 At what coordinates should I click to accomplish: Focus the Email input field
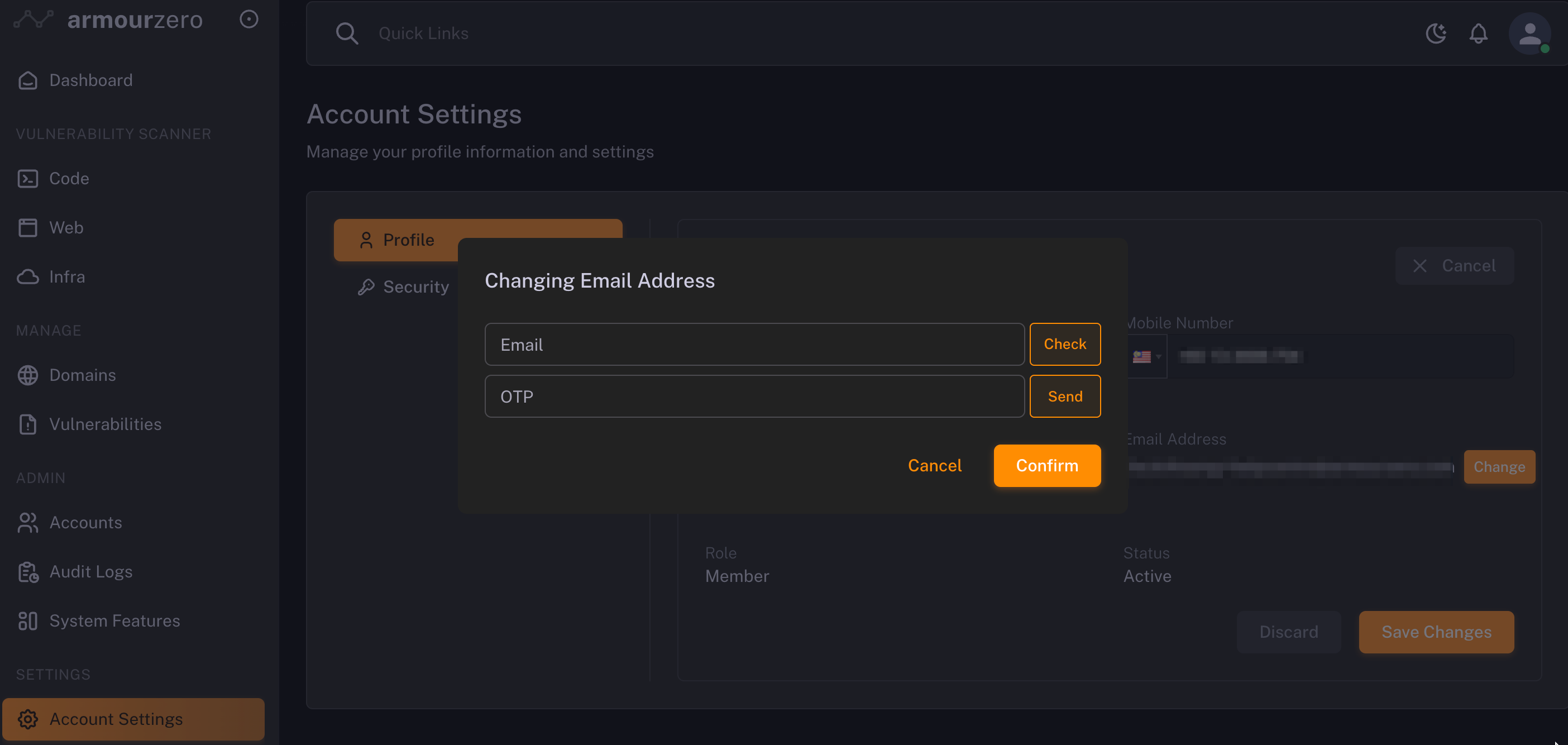pyautogui.click(x=753, y=345)
